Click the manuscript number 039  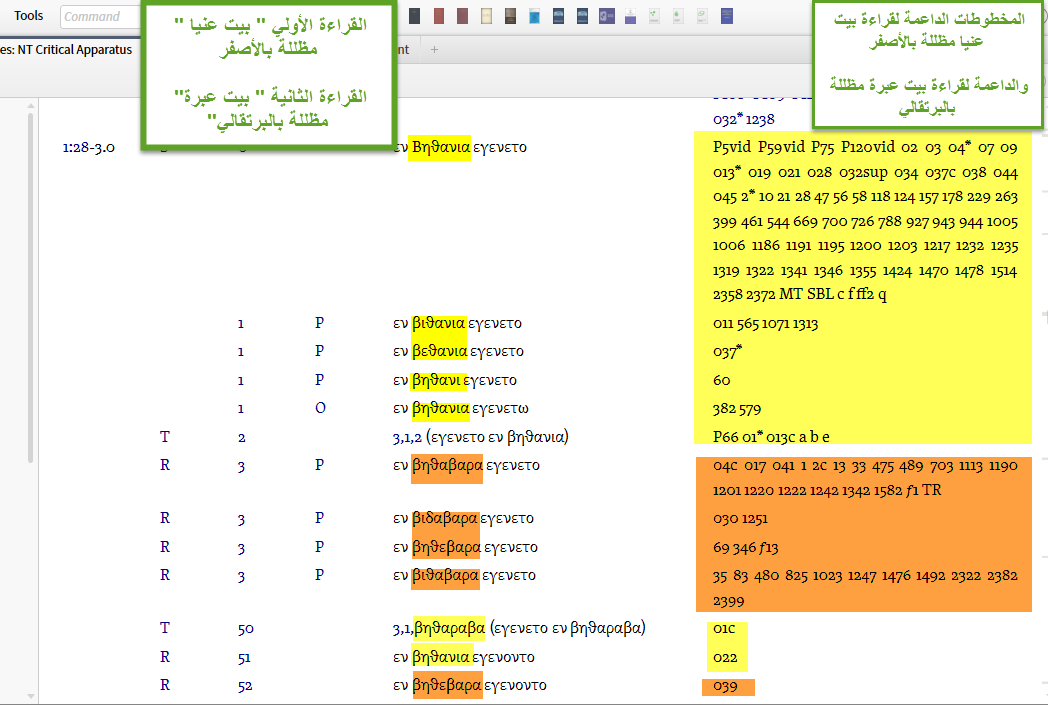point(725,687)
